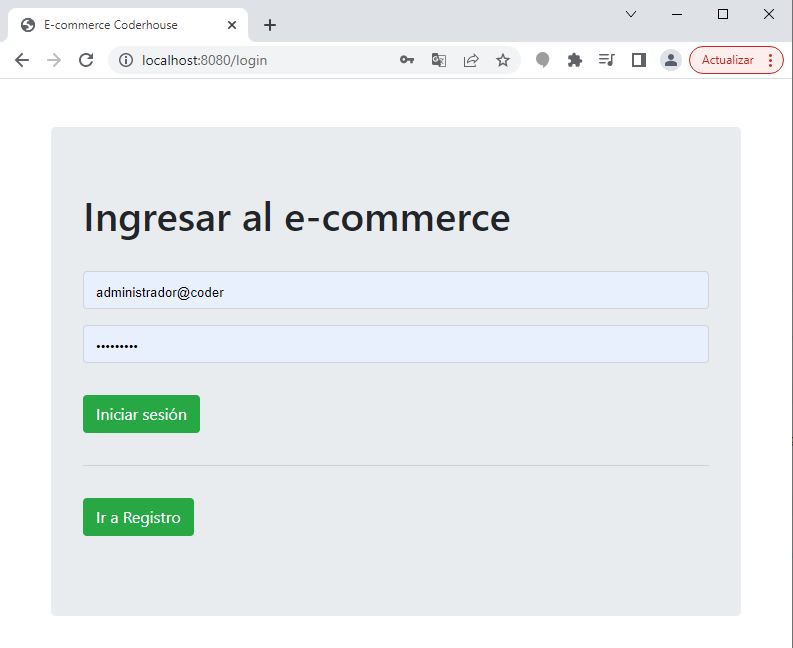Open Chrome three-dot menu

tap(770, 60)
